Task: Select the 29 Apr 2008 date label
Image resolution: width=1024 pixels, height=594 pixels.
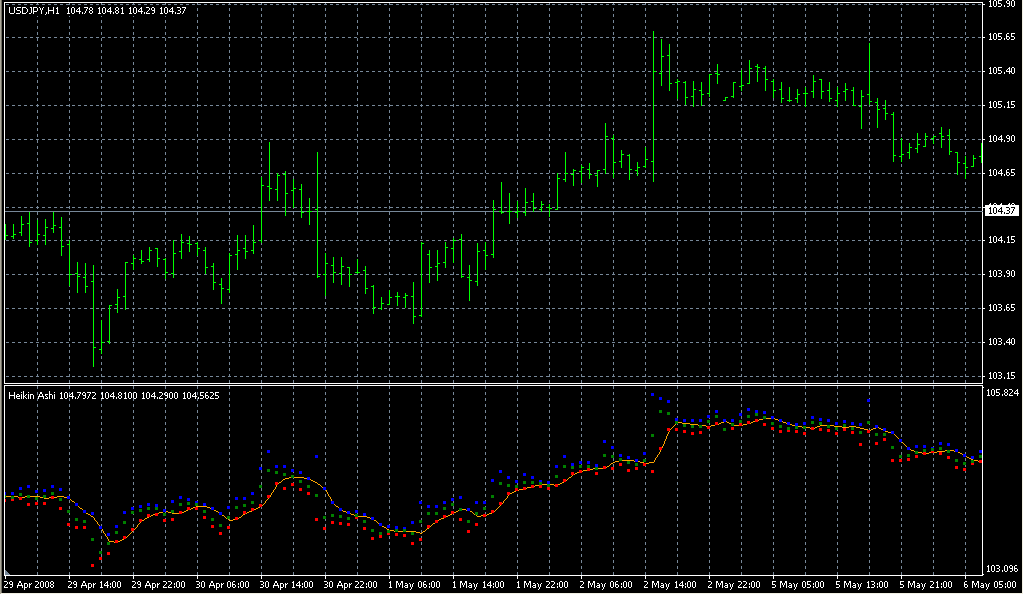Action: [27, 584]
